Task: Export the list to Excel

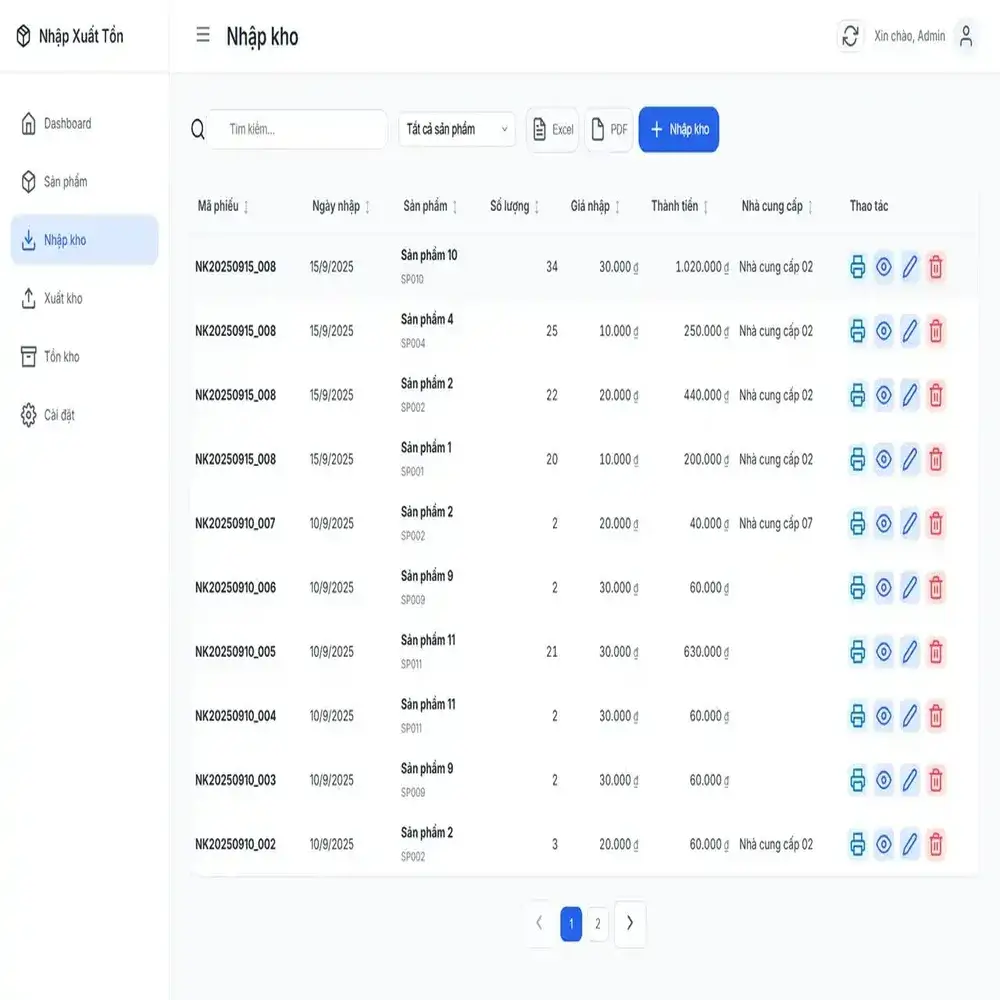Action: coord(553,130)
